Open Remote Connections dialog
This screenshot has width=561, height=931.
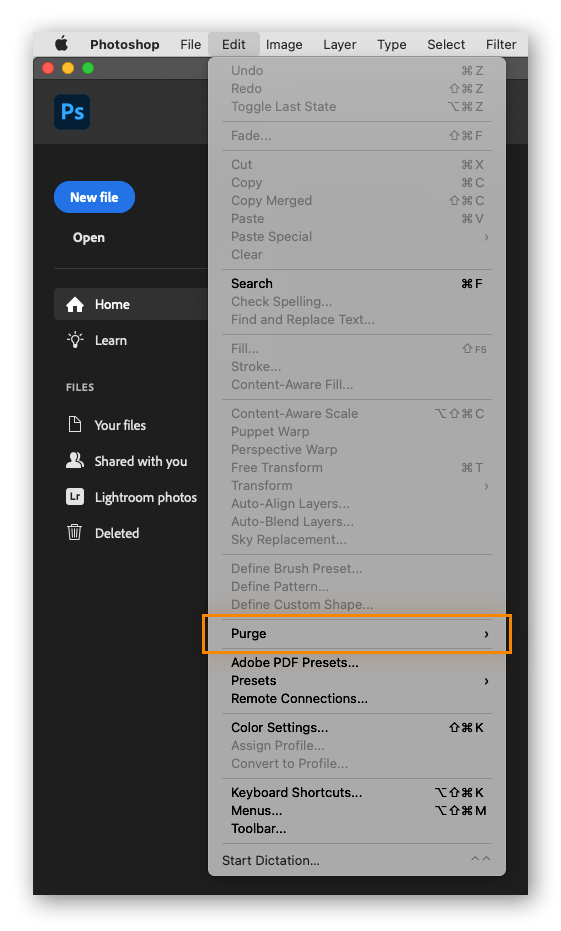[357, 699]
